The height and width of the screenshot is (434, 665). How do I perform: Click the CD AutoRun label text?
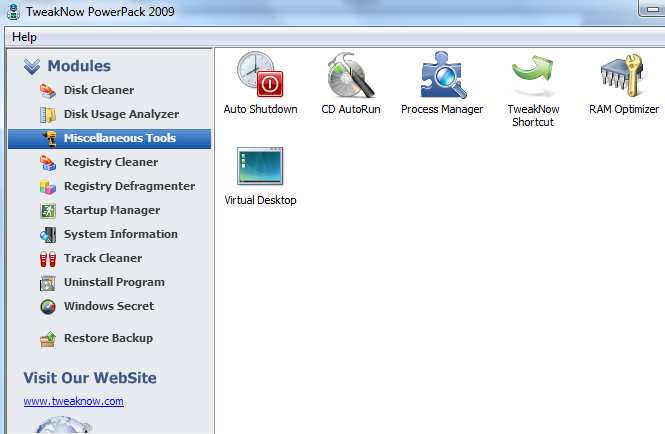(x=351, y=109)
